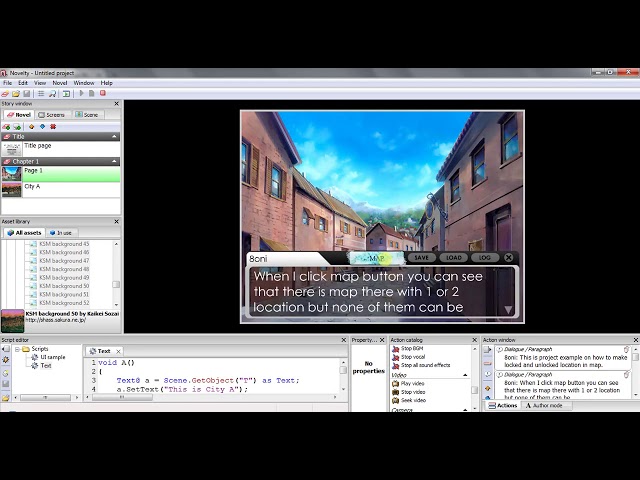Screen dimensions: 640x480
Task: Close the Script editor panel
Action: tap(344, 340)
